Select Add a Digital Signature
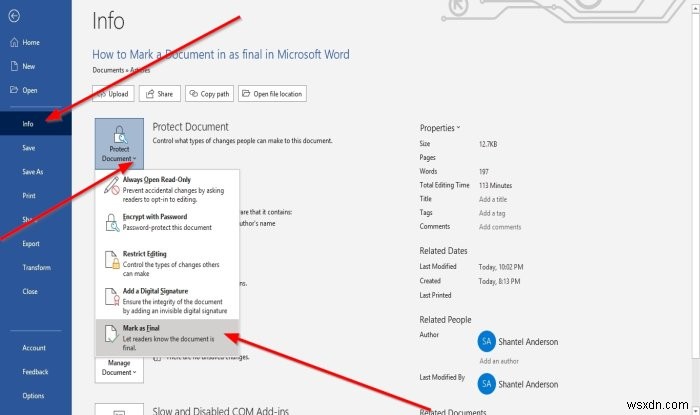This screenshot has height=415, width=700. [x=167, y=300]
